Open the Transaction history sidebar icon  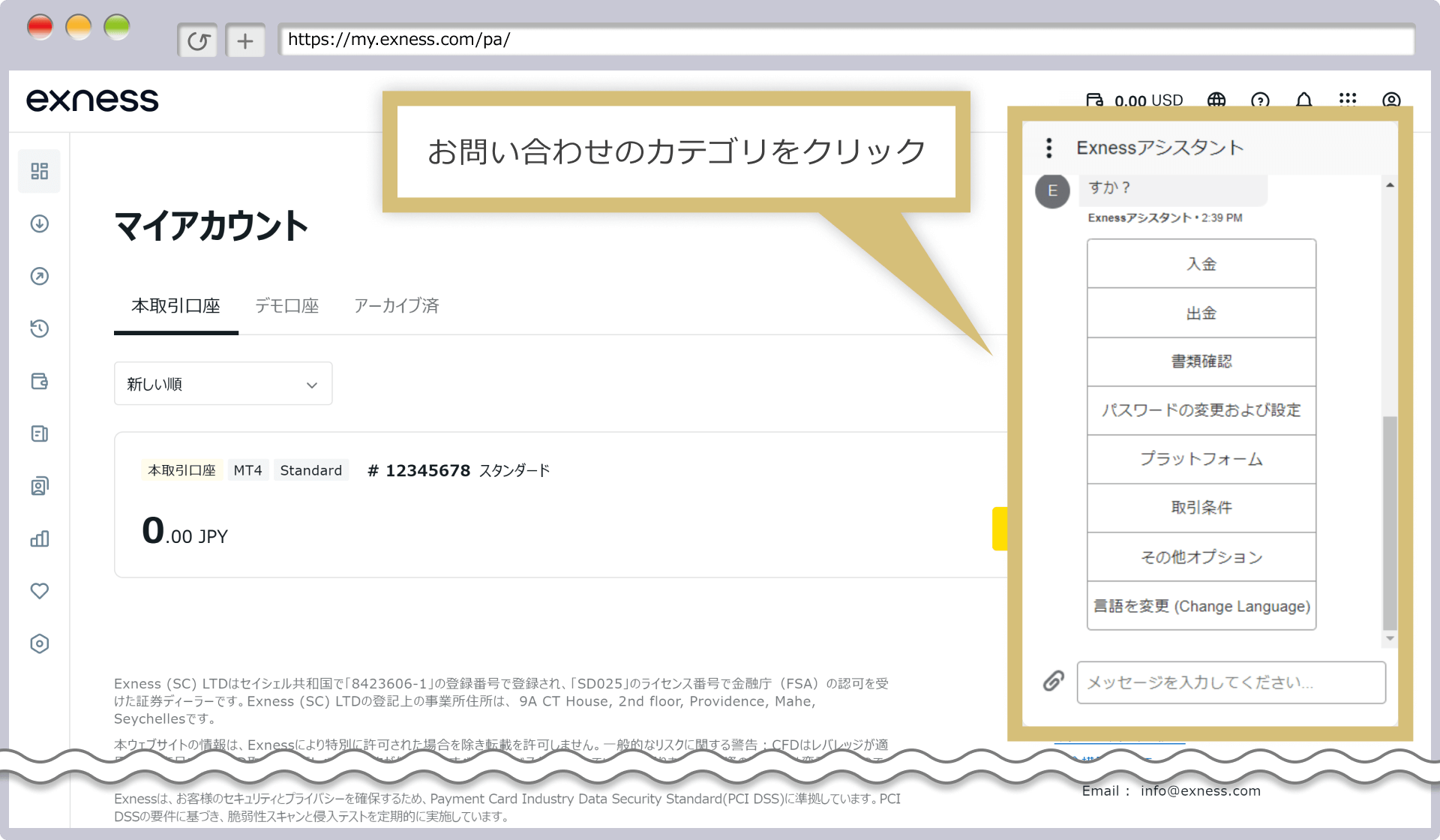[40, 328]
